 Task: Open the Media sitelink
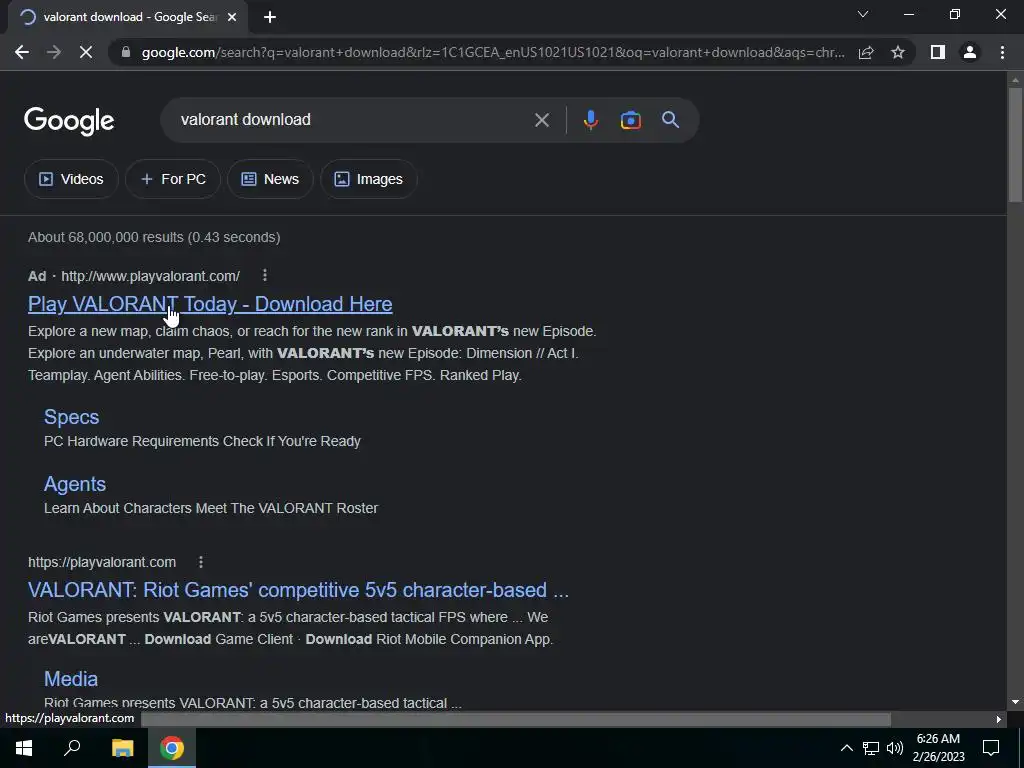point(71,679)
